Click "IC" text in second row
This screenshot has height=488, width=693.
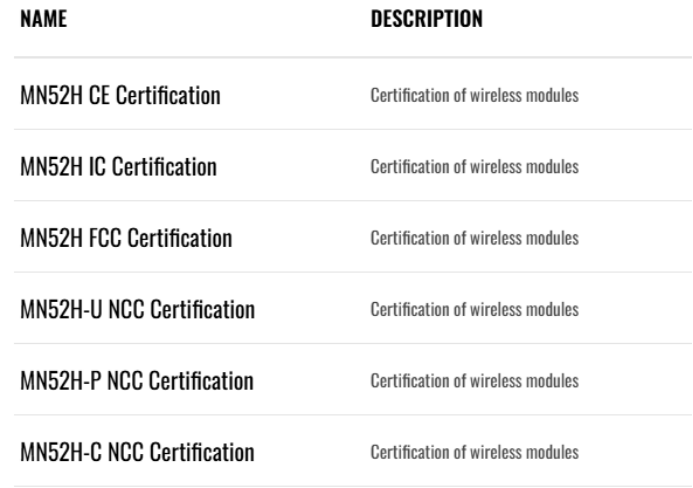(97, 167)
